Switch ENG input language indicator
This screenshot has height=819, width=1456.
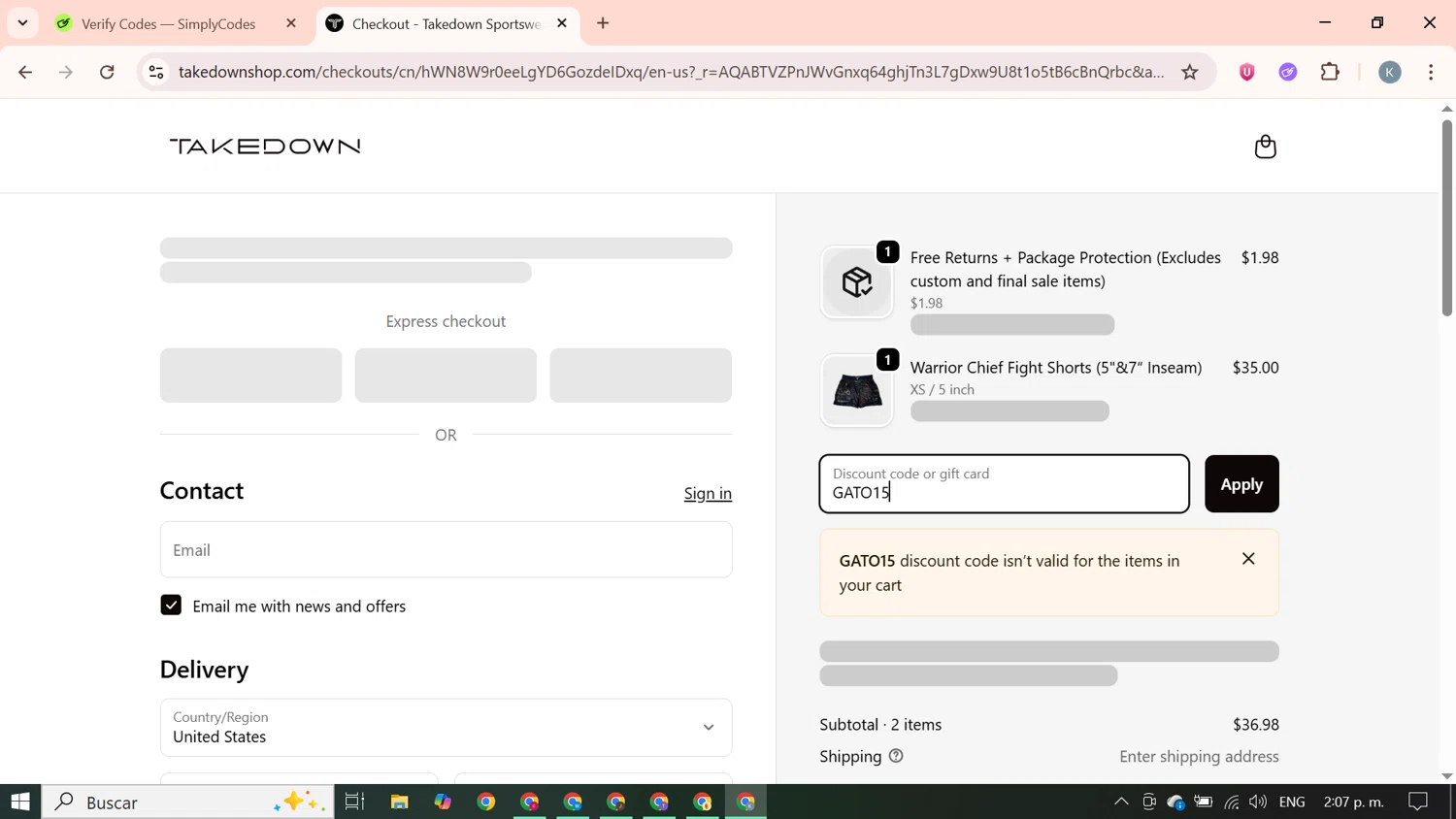pos(1292,802)
